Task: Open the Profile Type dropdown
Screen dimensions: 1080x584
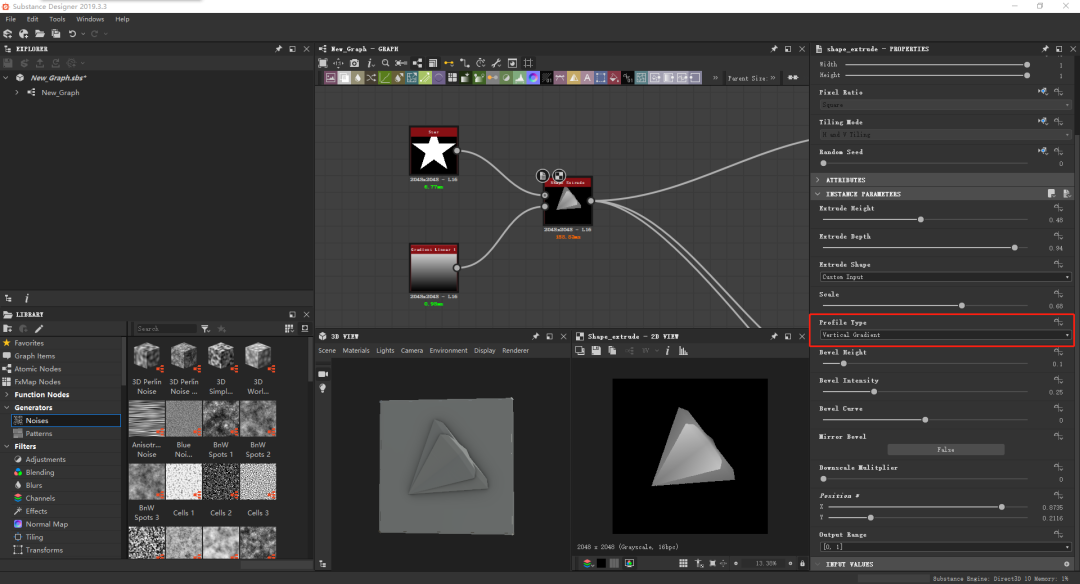Action: click(x=945, y=335)
